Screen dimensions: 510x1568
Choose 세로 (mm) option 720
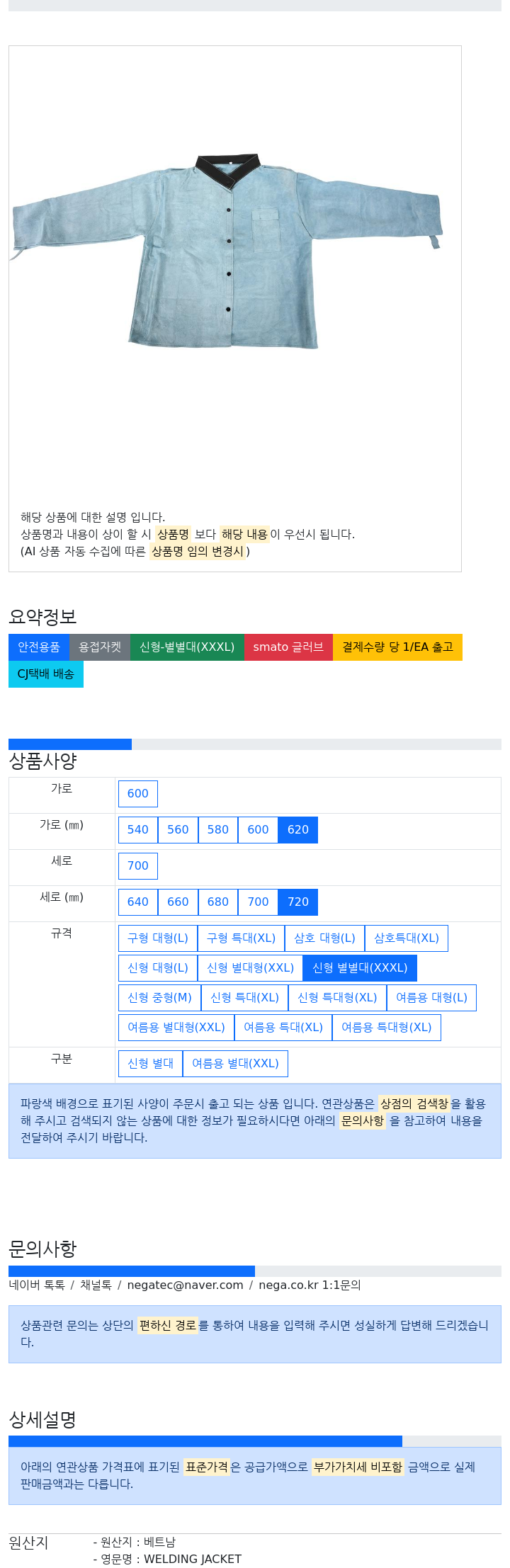click(298, 902)
